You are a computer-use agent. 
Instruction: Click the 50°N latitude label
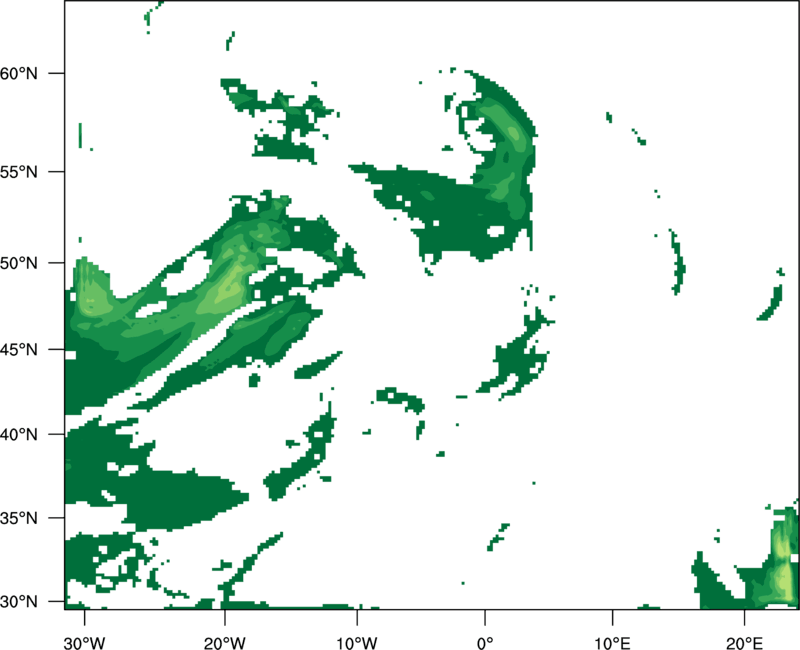click(19, 263)
